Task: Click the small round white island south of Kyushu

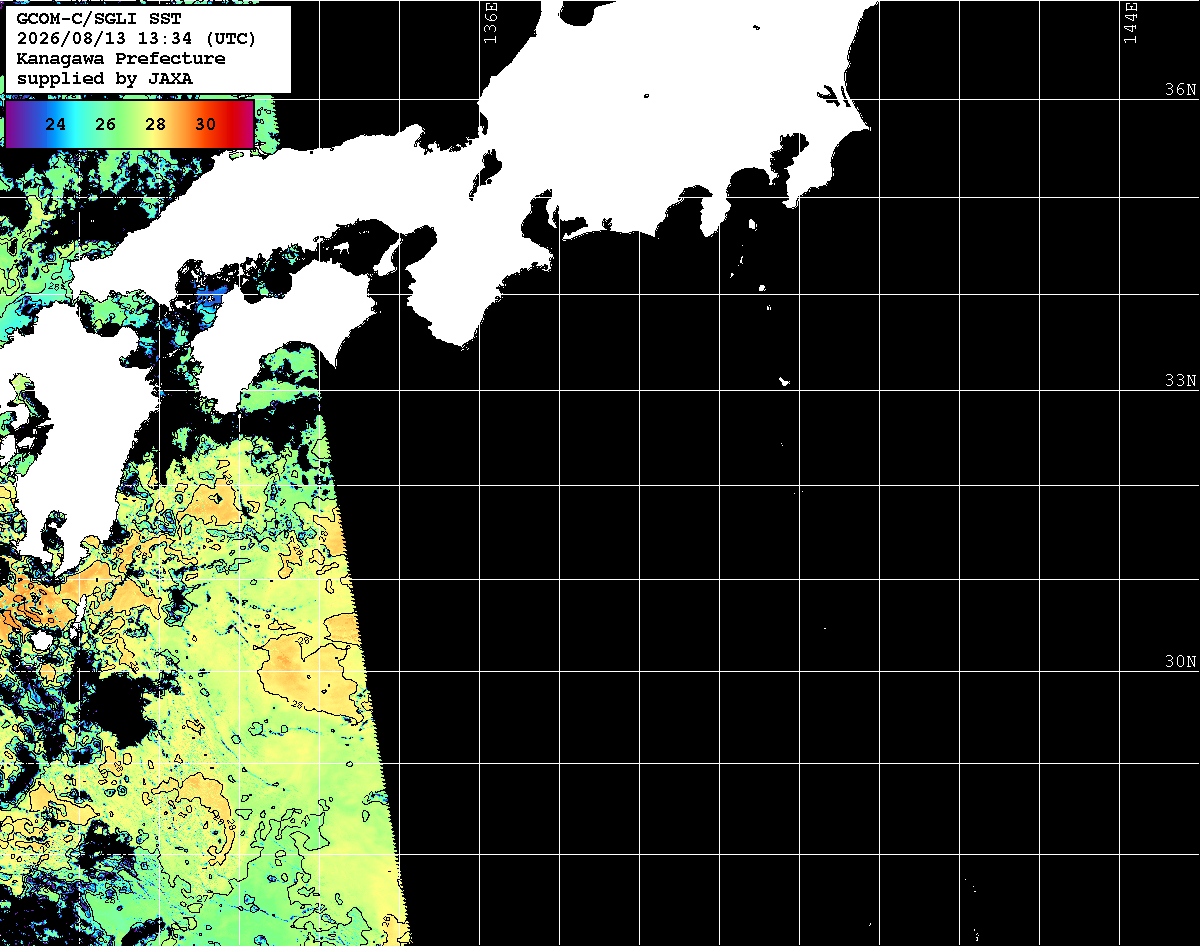Action: 42,640
